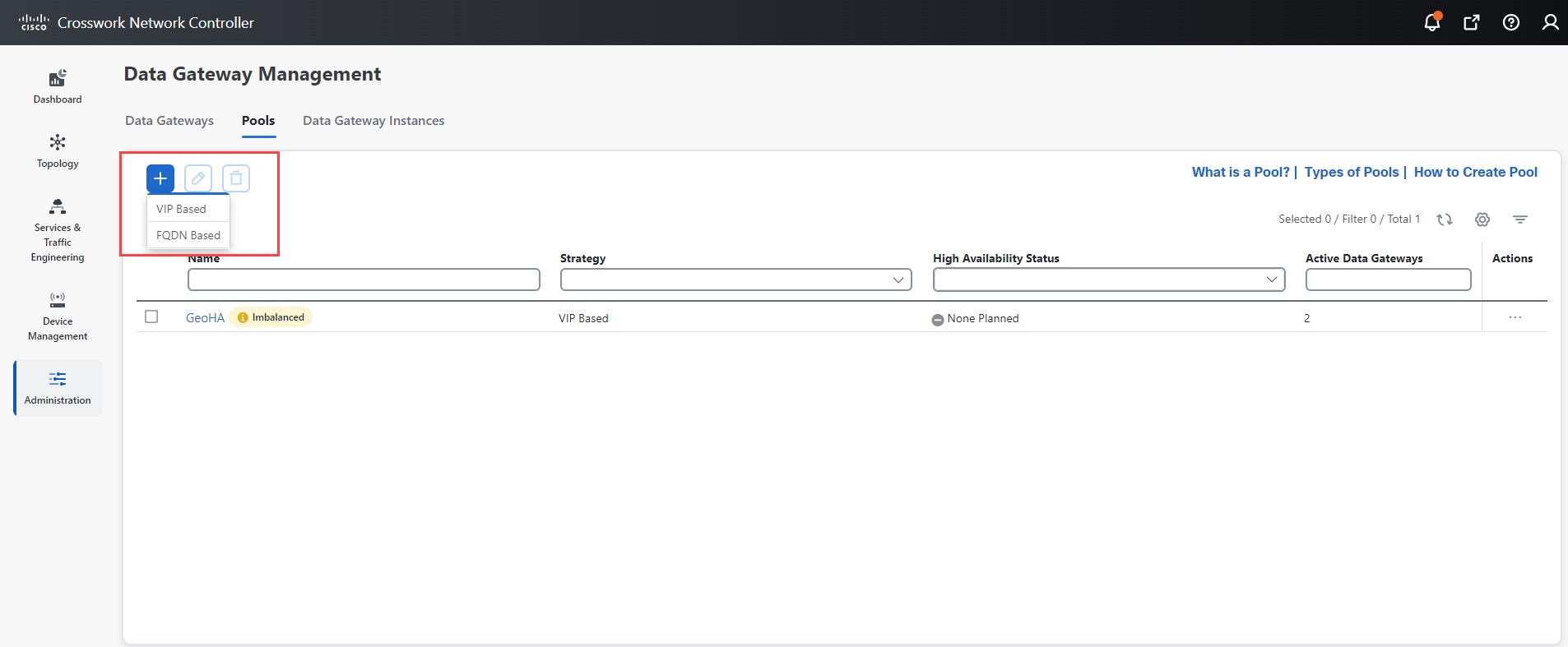Open the GeoHA pool link

205,318
